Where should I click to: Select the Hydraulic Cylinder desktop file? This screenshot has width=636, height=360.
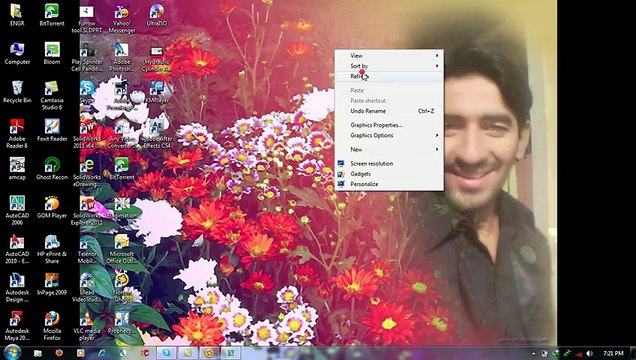[157, 57]
